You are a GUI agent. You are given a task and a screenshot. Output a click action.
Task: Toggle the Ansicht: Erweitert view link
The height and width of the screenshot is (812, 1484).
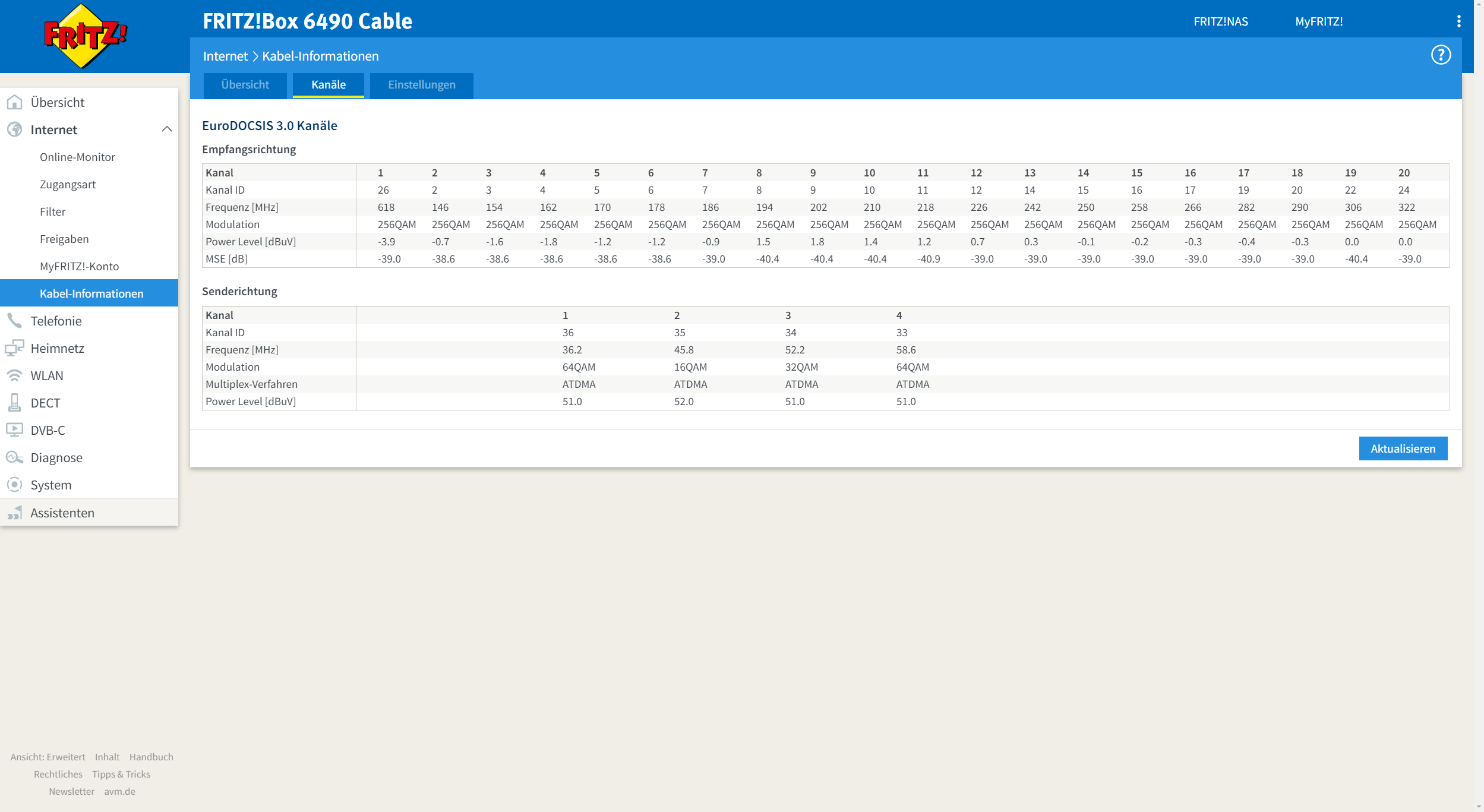(x=48, y=757)
